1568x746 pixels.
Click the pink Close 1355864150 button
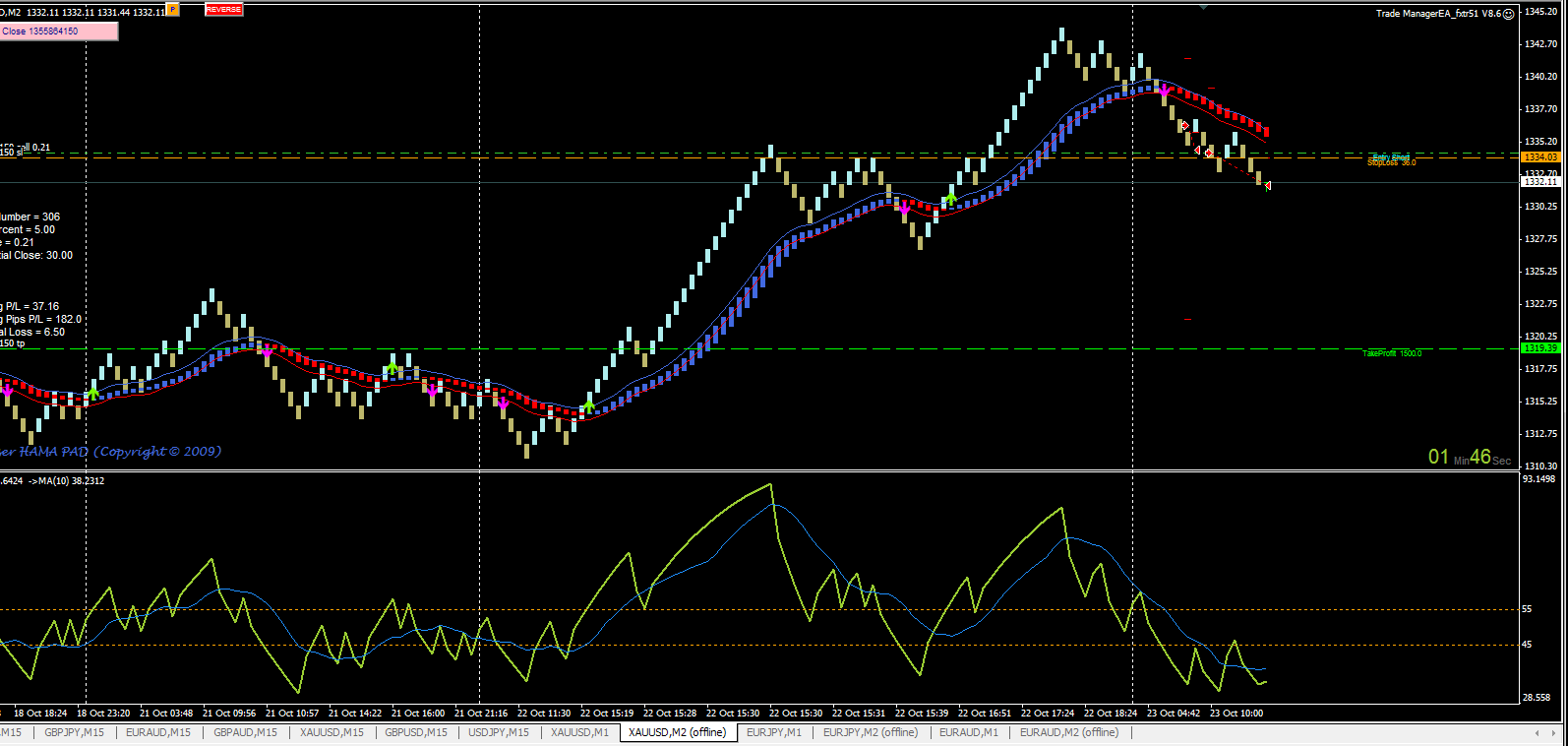click(58, 31)
